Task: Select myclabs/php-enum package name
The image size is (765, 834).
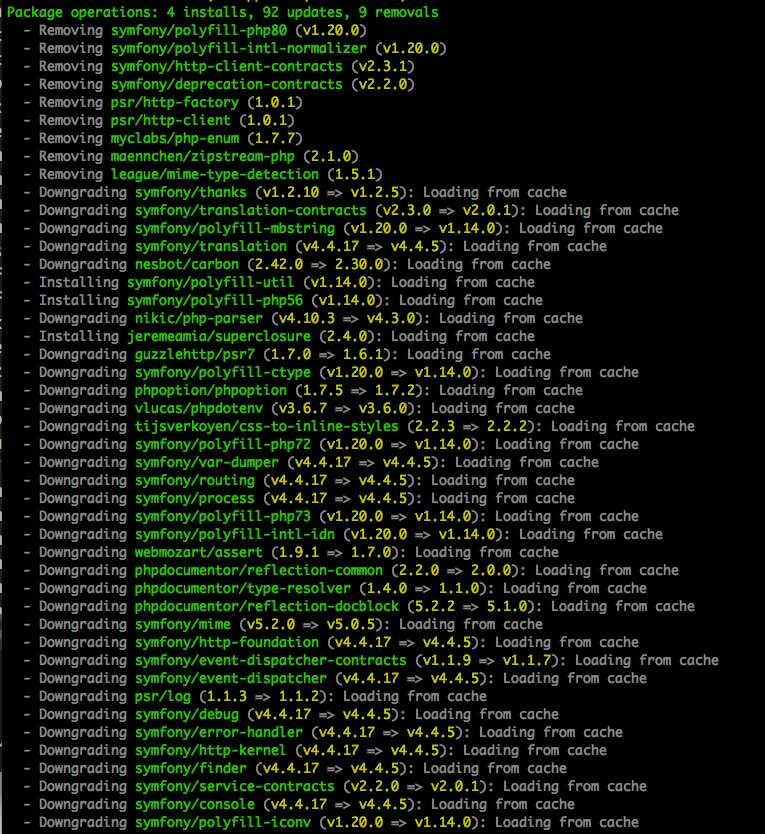Action: (x=174, y=138)
